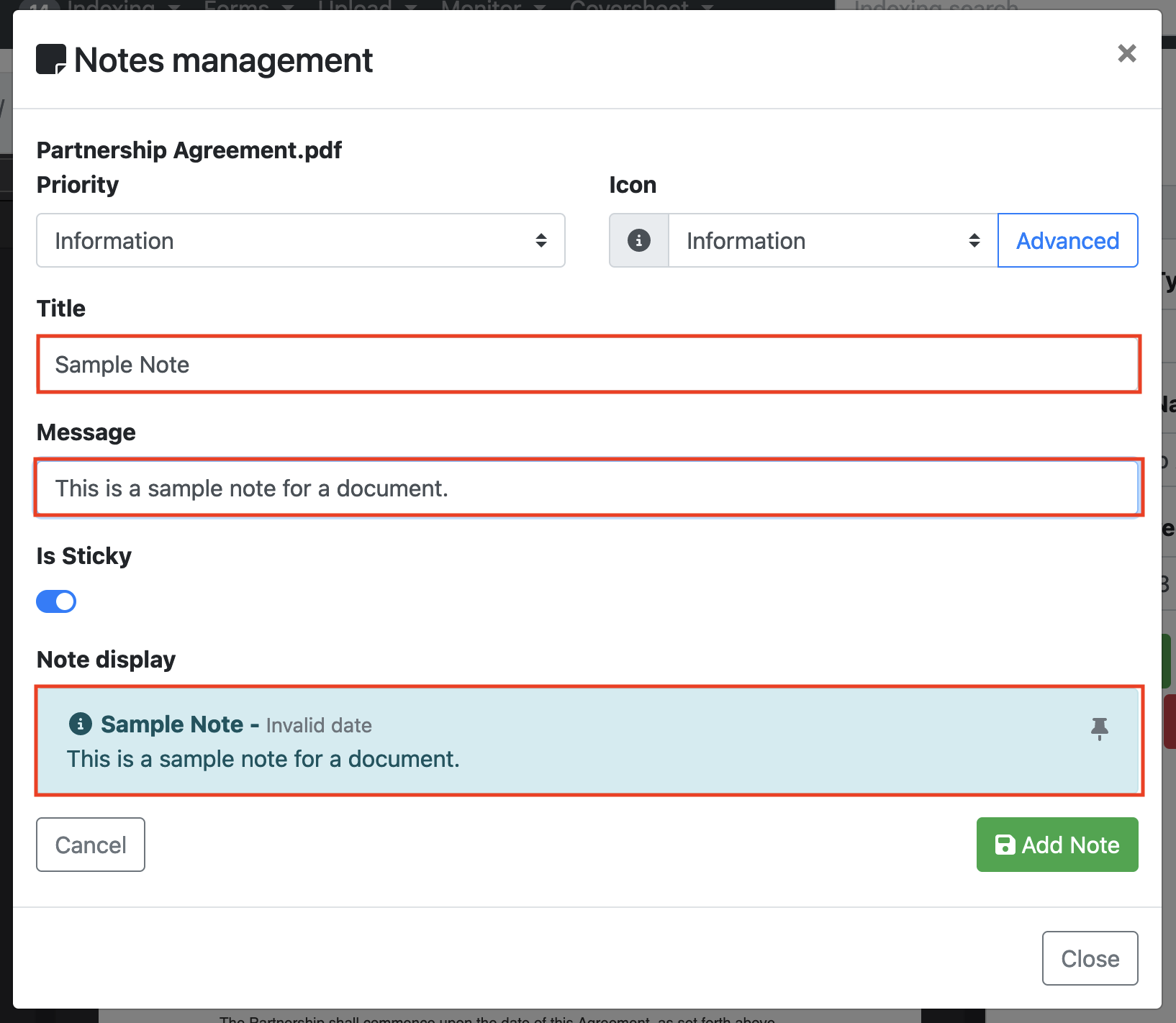Click the Indexing search box at top right
This screenshot has width=1176, height=1023.
[x=936, y=6]
